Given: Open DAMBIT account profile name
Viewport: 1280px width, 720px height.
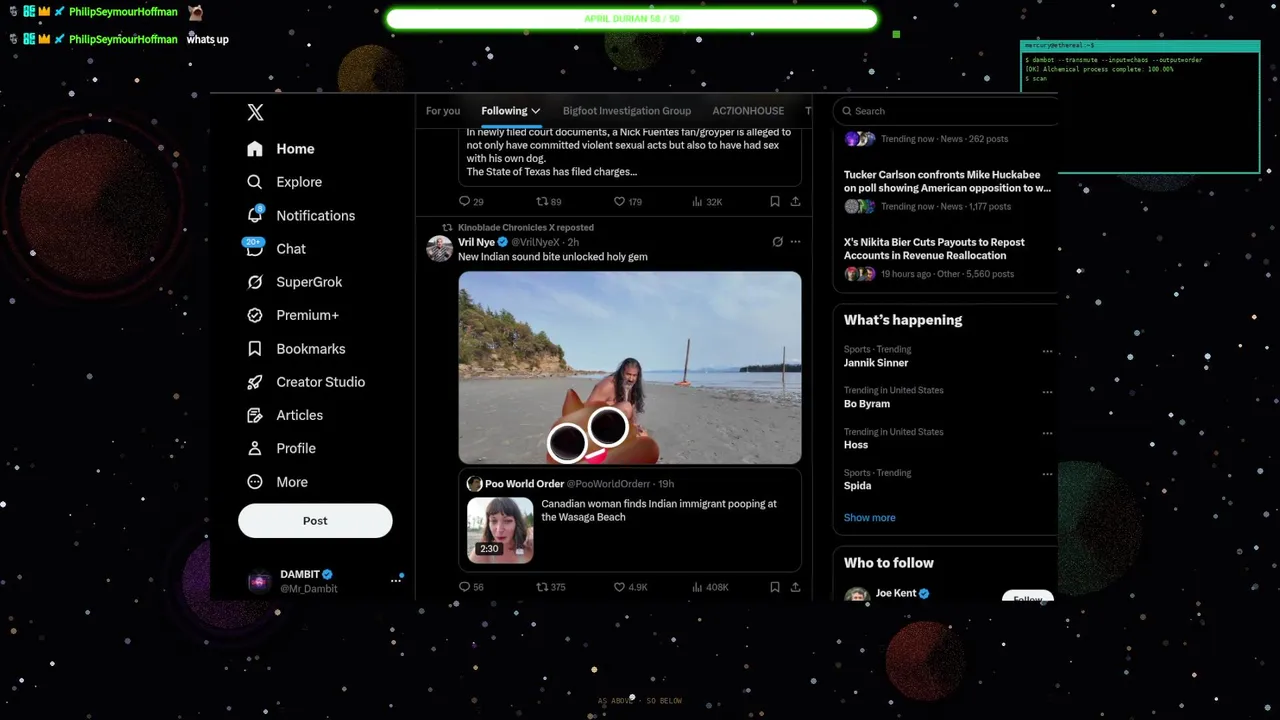Looking at the screenshot, I should point(300,574).
